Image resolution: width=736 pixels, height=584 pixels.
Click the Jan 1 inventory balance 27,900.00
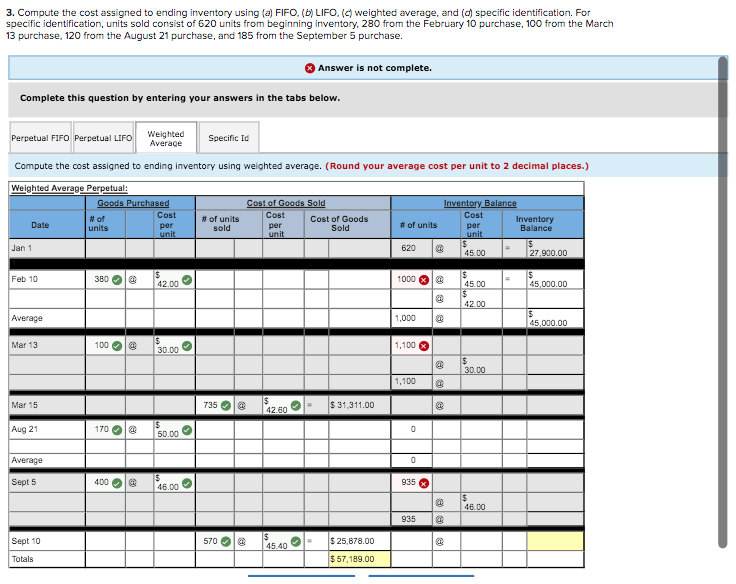pyautogui.click(x=555, y=248)
